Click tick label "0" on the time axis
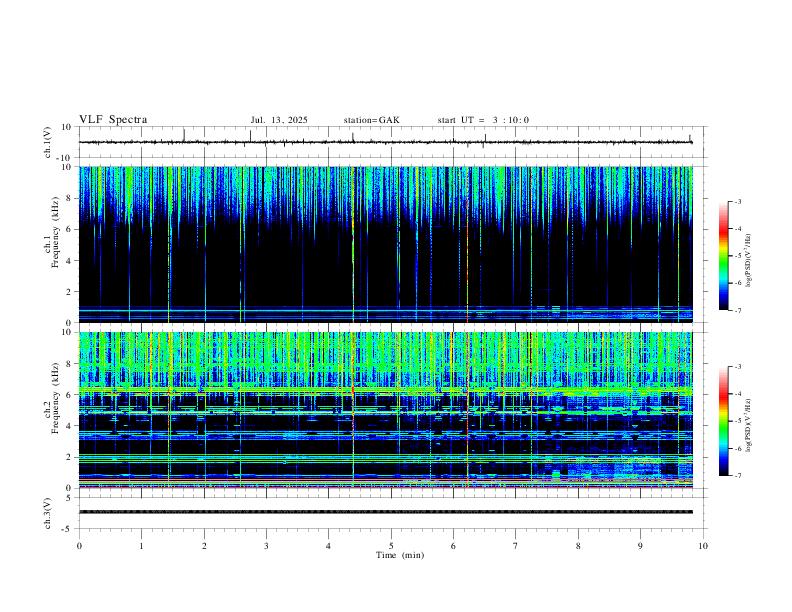 click(x=79, y=546)
